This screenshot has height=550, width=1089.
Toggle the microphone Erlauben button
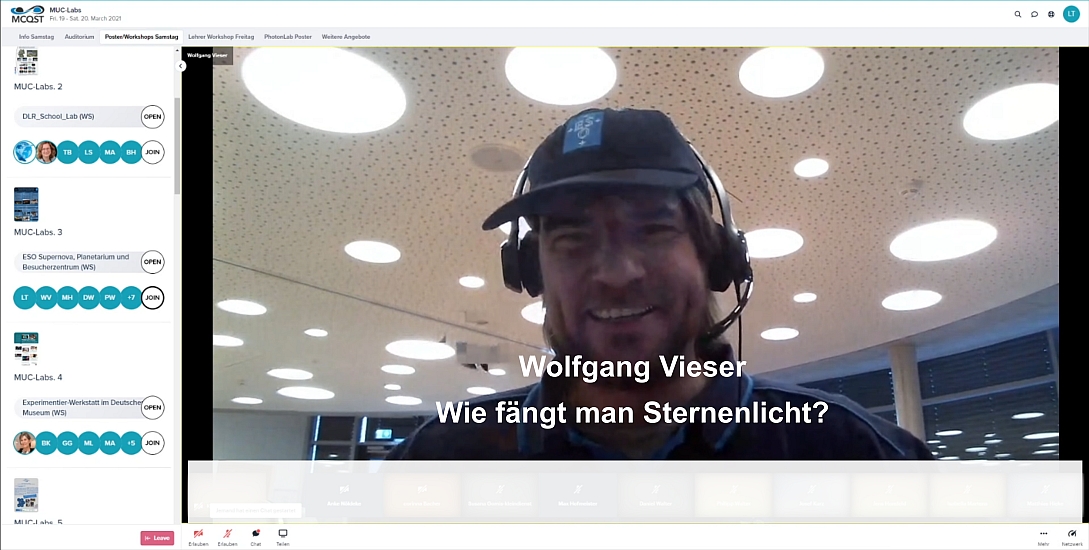(227, 534)
